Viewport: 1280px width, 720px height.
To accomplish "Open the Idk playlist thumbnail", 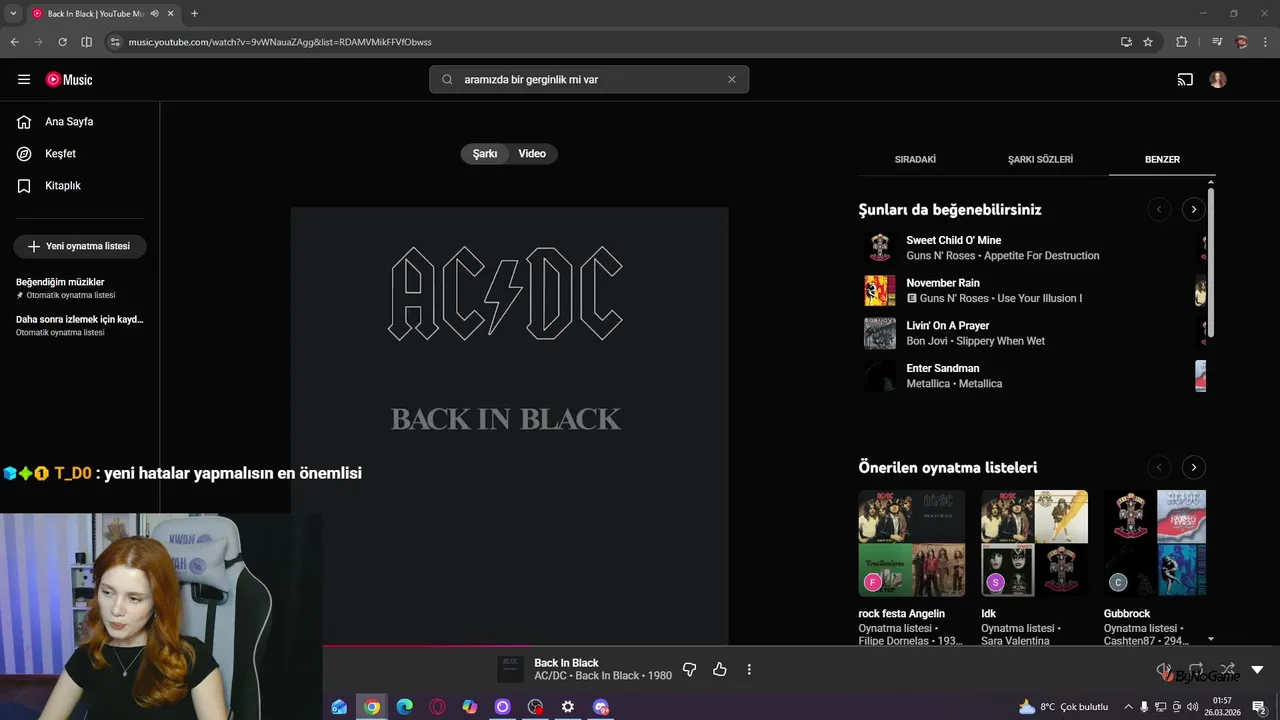I will (x=1034, y=543).
